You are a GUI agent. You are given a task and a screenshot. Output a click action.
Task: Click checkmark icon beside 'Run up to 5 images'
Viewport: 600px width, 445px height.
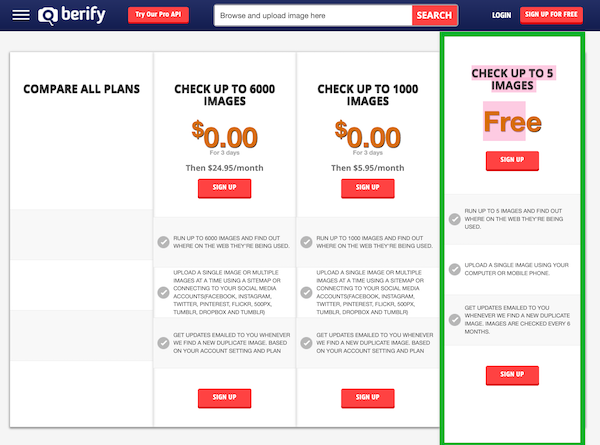pyautogui.click(x=455, y=219)
